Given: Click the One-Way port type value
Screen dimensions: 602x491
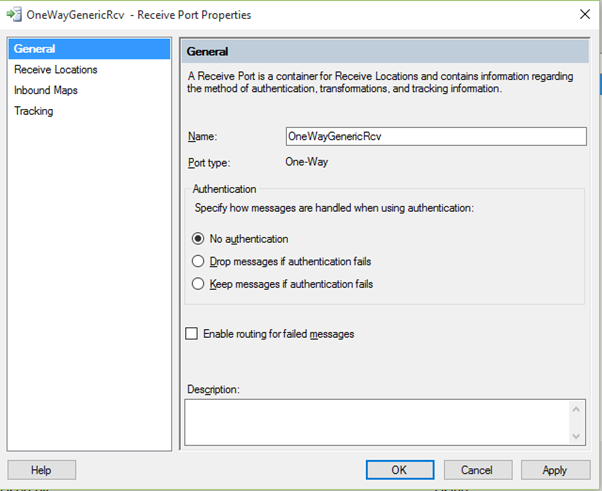Looking at the screenshot, I should 307,162.
